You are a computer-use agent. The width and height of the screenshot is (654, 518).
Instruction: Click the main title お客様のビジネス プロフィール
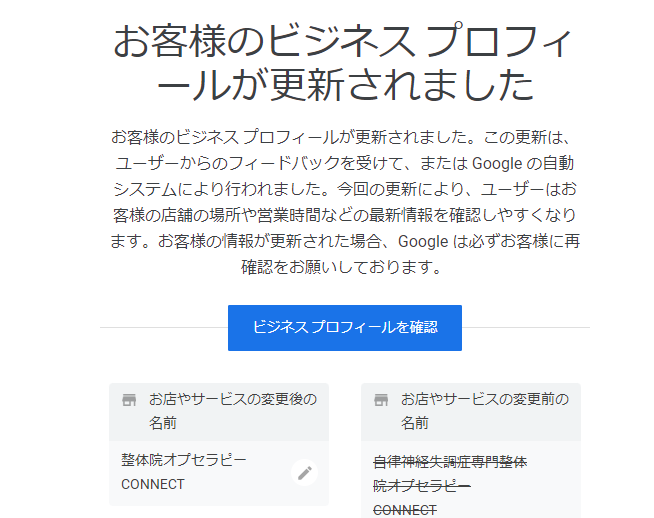point(344,40)
